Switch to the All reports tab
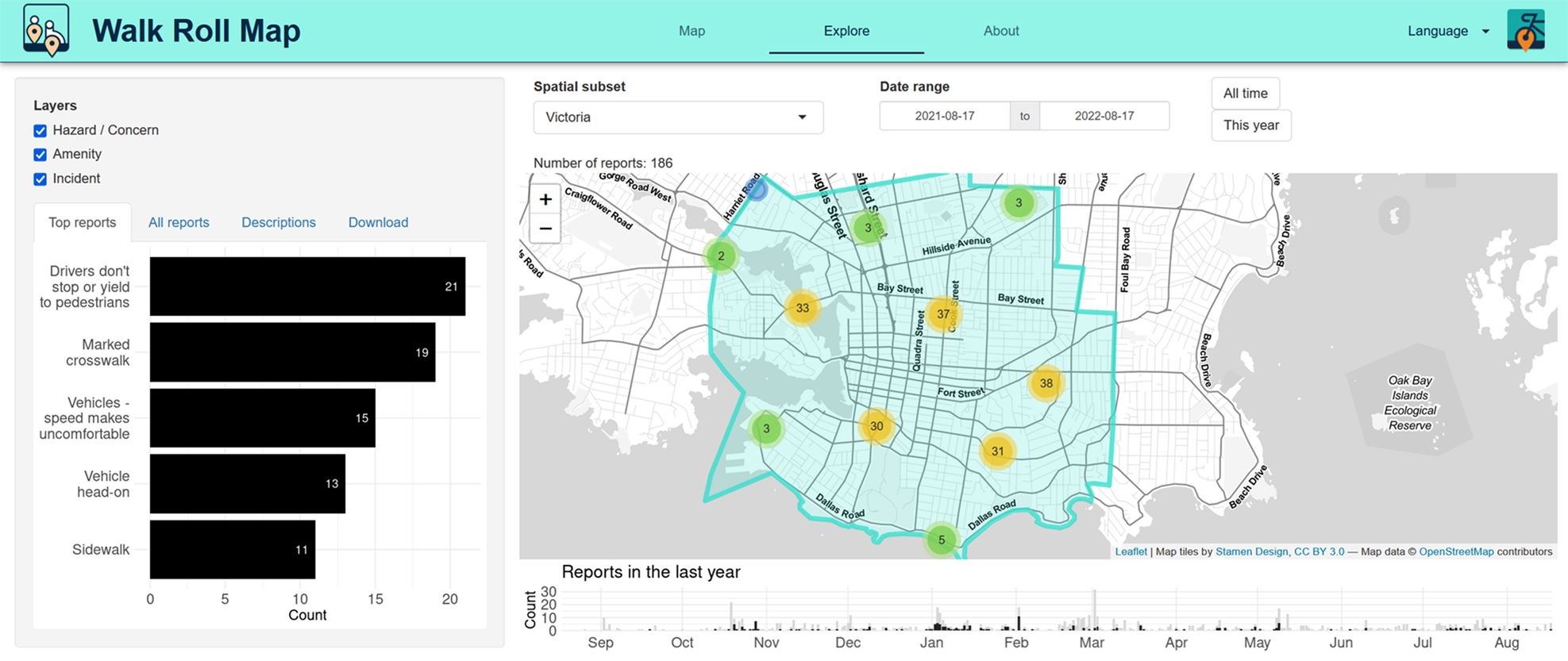1568x661 pixels. pyautogui.click(x=179, y=223)
